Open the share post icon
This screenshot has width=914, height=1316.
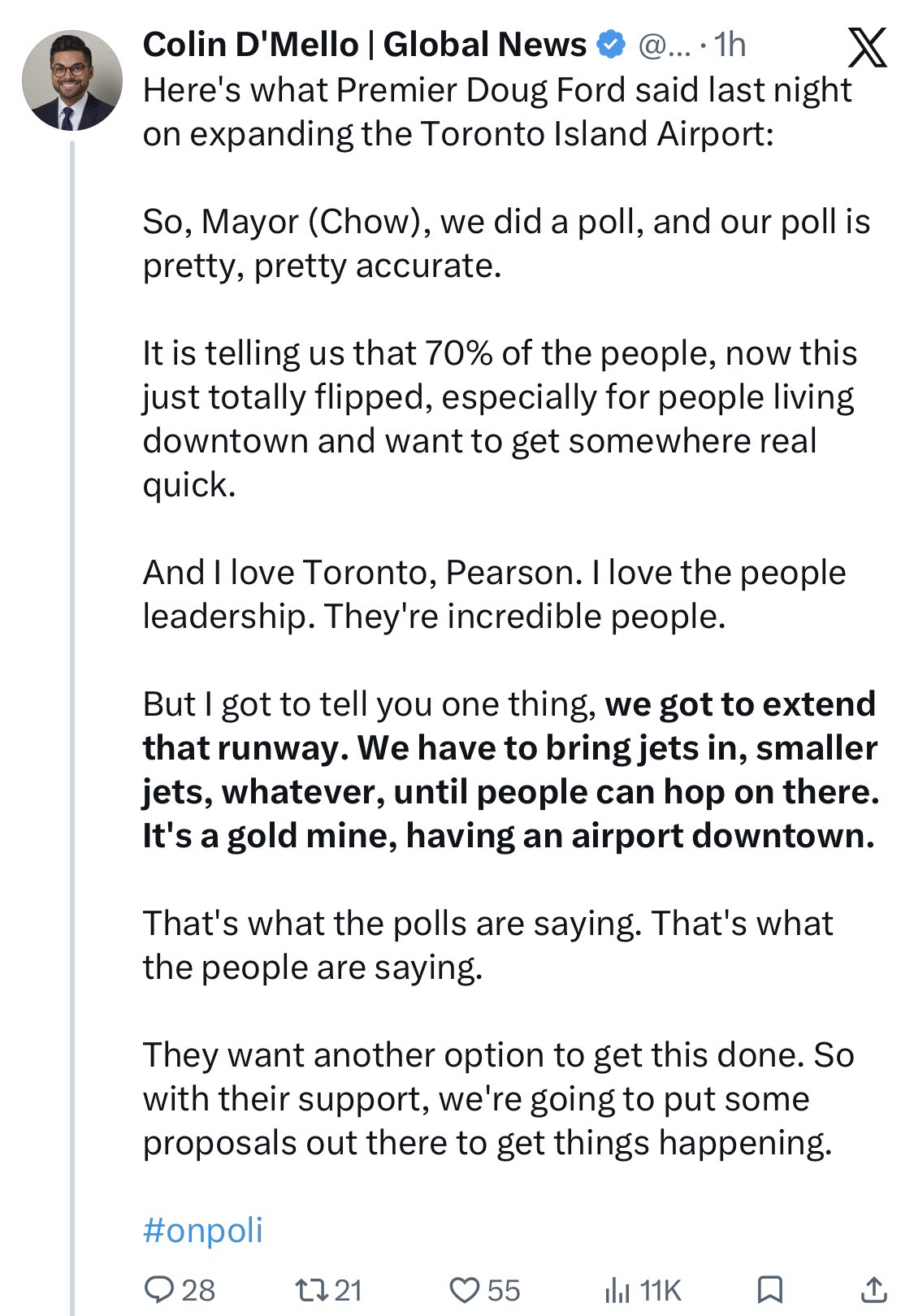click(x=873, y=1289)
